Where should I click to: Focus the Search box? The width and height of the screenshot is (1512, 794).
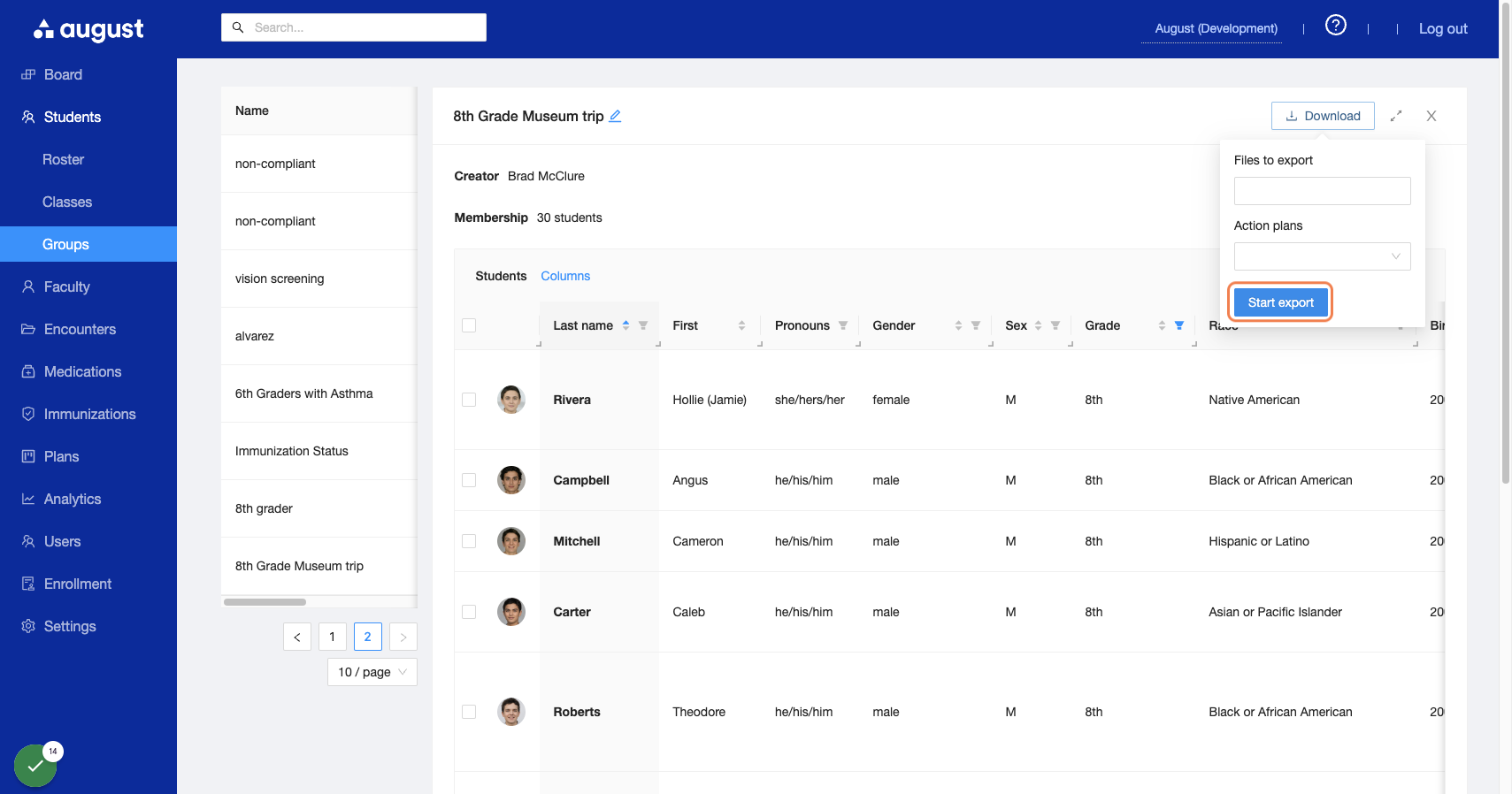354,27
